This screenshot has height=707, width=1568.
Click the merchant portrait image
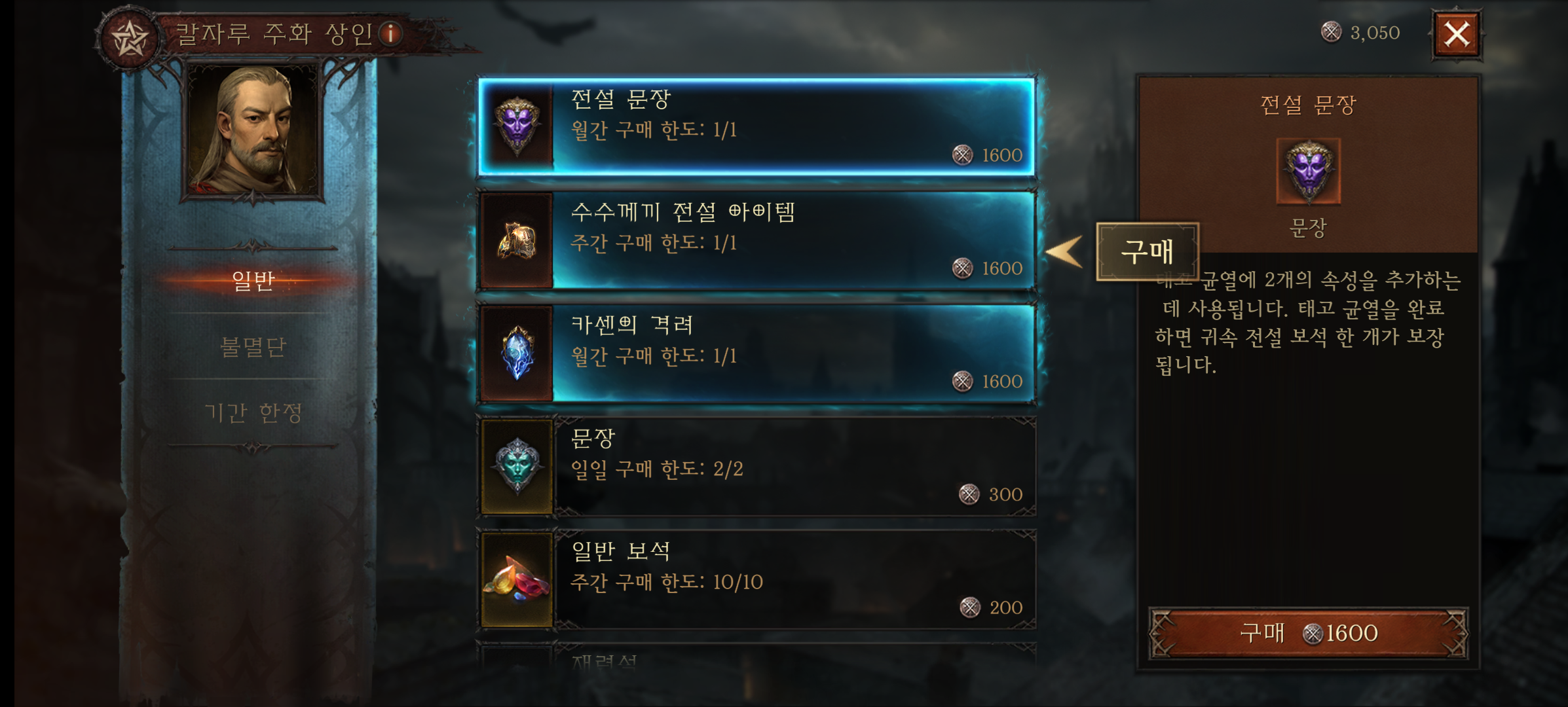pyautogui.click(x=254, y=131)
